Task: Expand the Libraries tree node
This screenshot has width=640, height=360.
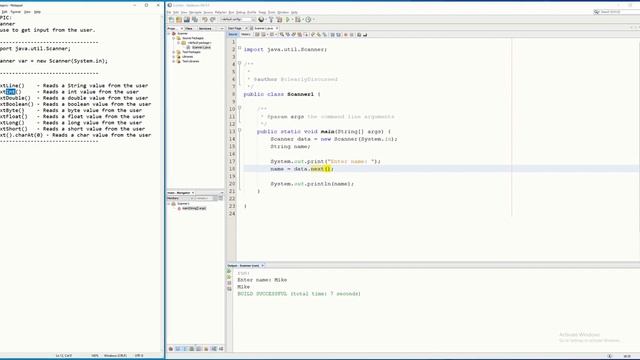Action: pos(173,57)
